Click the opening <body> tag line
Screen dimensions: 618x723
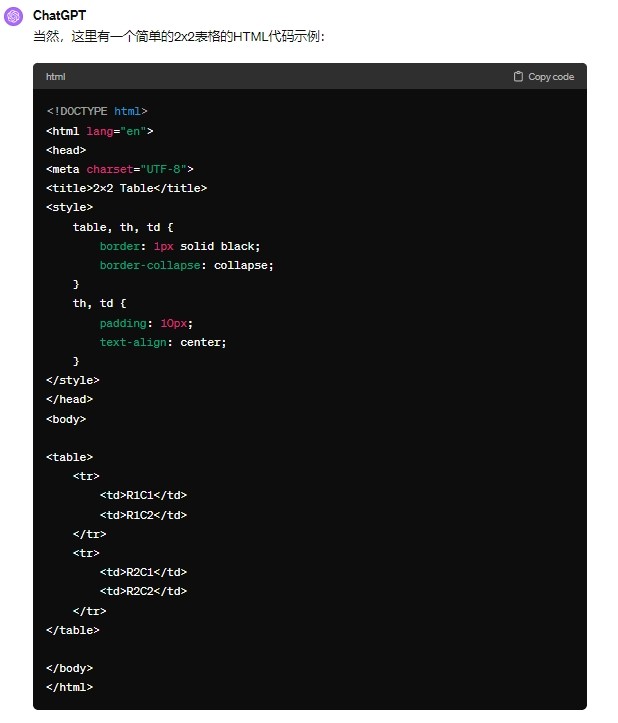tap(66, 419)
